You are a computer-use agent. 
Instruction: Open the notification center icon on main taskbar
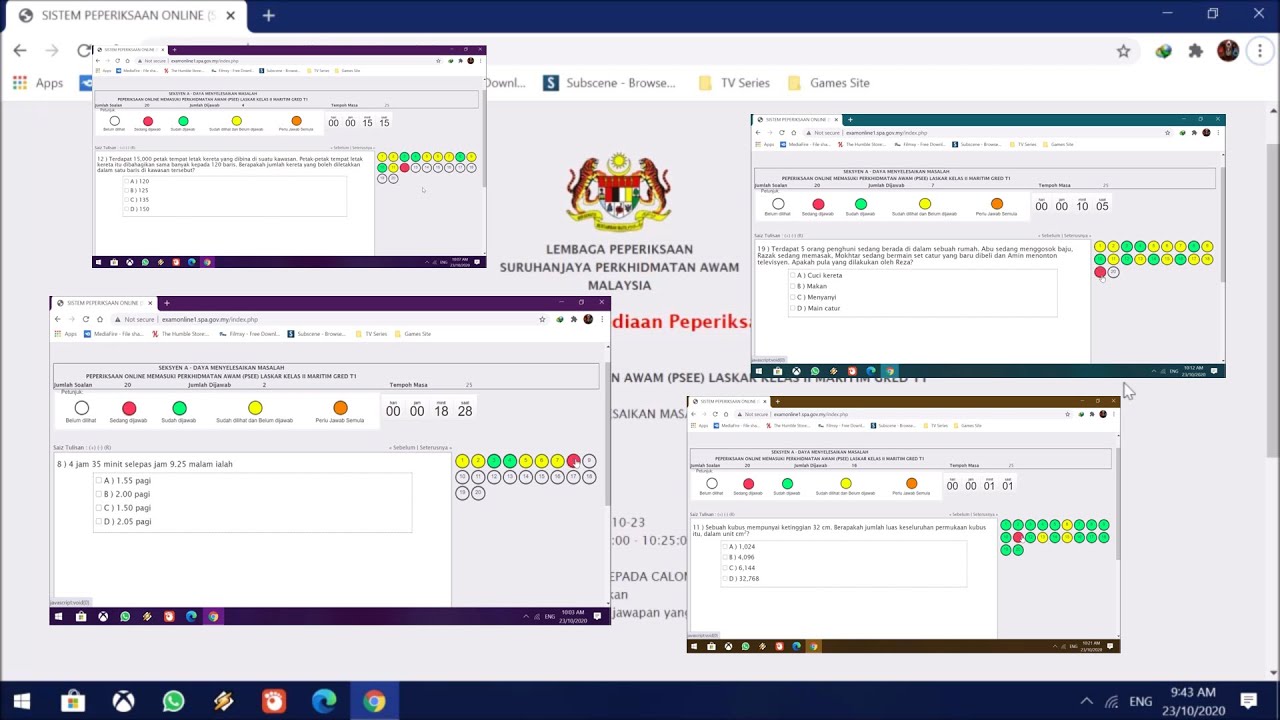[1248, 702]
